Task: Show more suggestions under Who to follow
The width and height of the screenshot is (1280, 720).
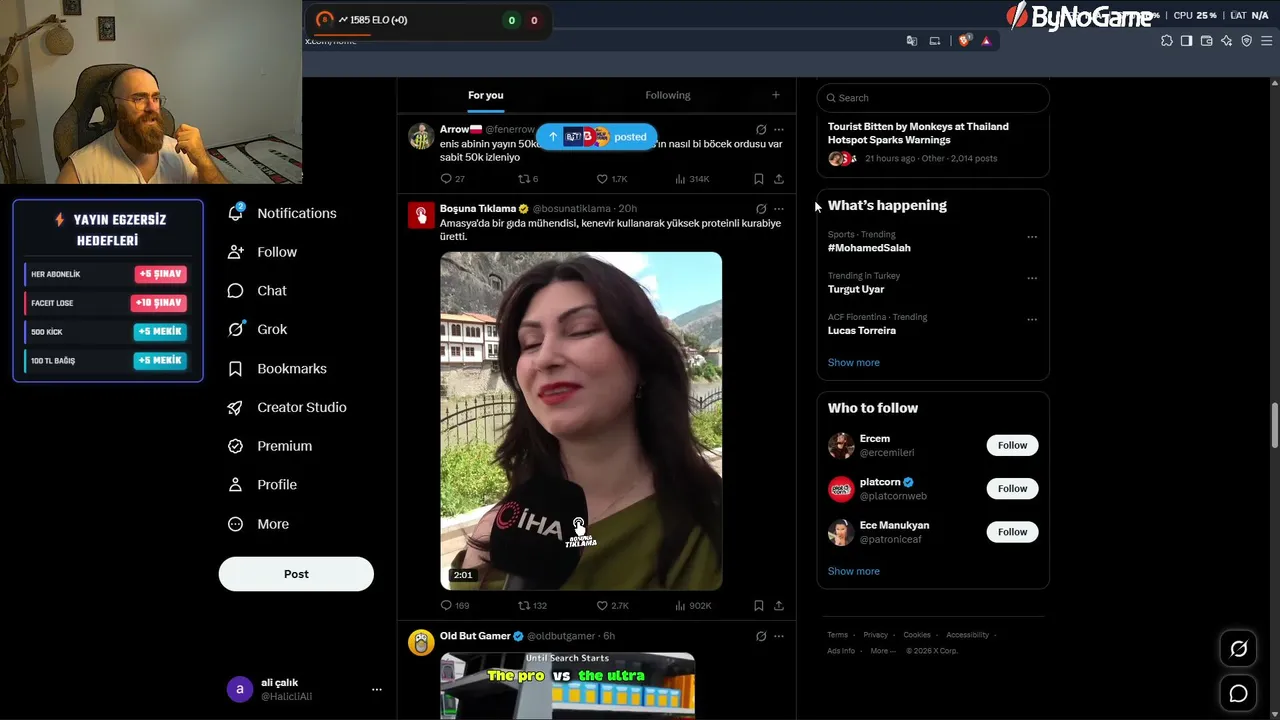Action: (x=854, y=571)
